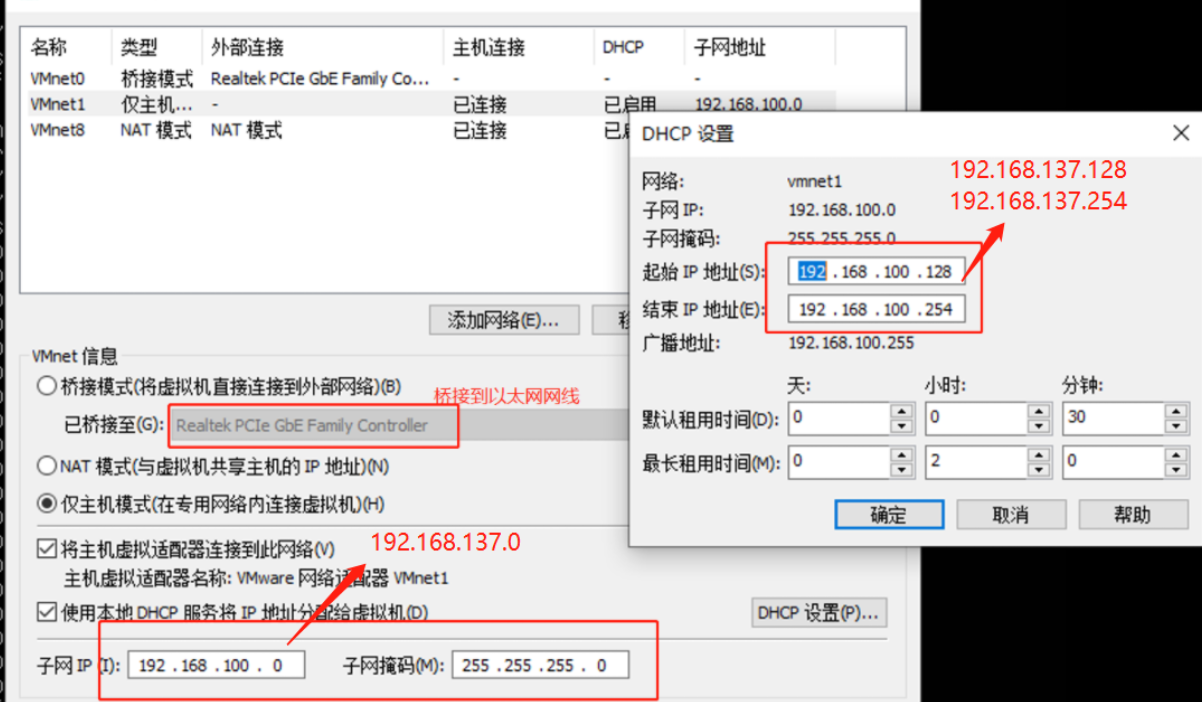1202x702 pixels.
Task: Click the 取消 cancel button
Action: click(1013, 514)
